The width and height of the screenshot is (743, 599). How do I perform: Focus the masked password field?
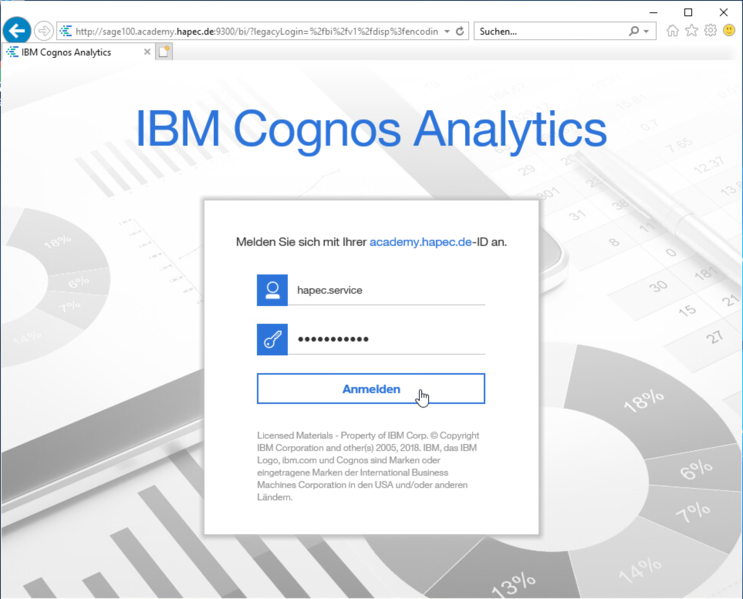coord(388,340)
